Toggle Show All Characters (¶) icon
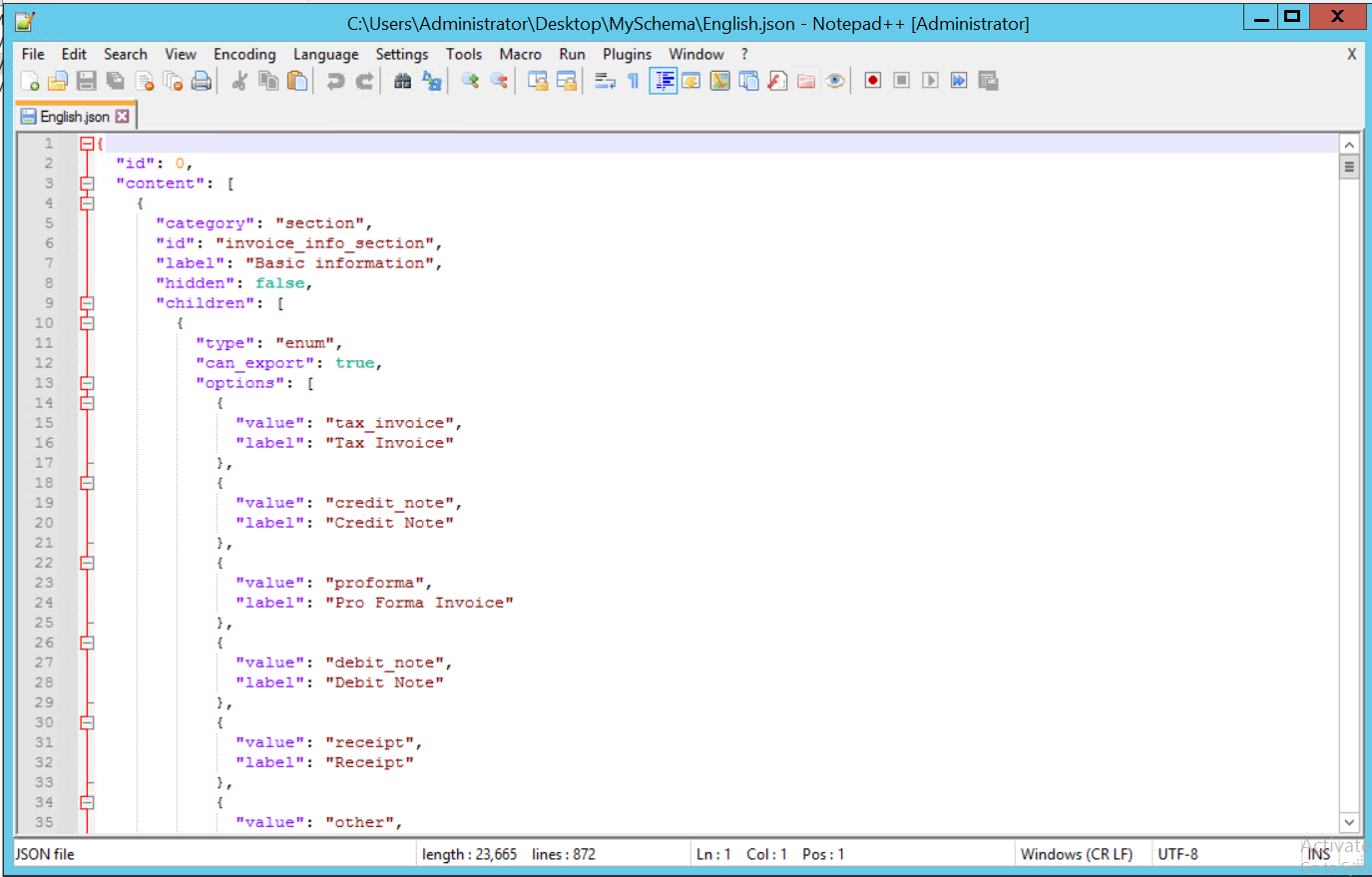 point(634,80)
